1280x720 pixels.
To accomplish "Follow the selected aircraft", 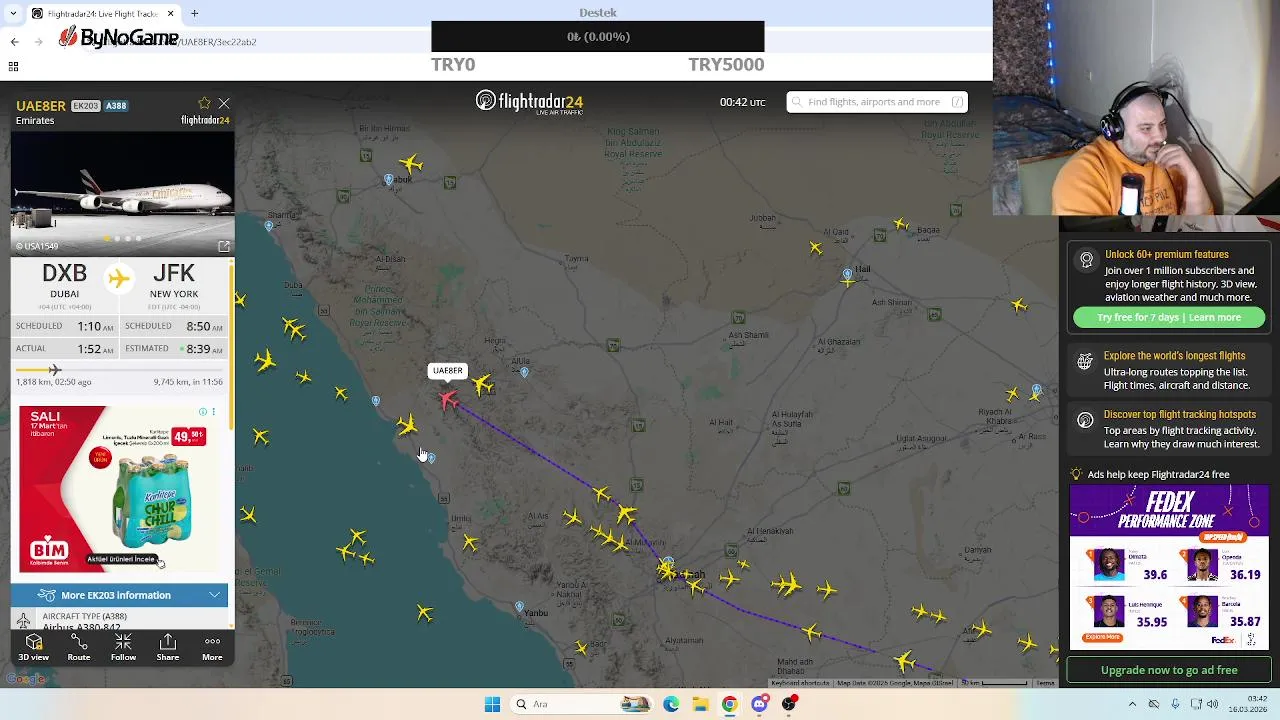I will pyautogui.click(x=123, y=647).
